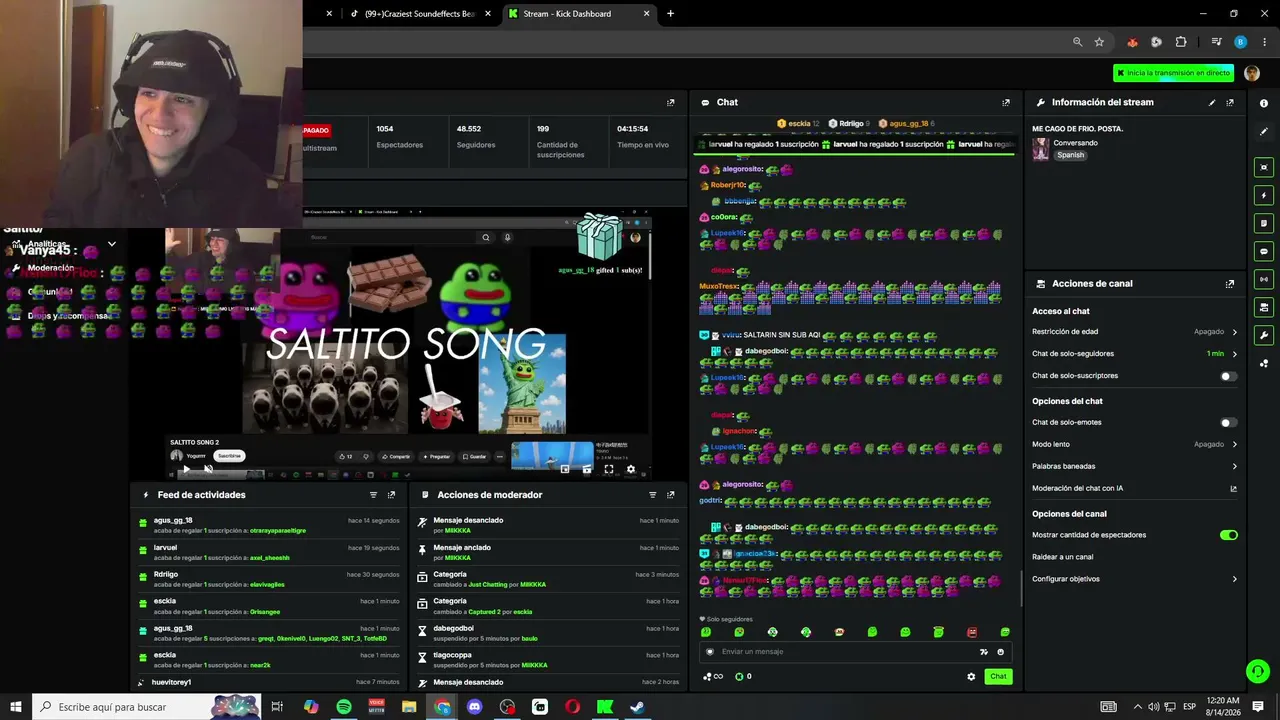Click tiagocoppa suspension moderator entry
1280x720 pixels.
click(x=549, y=660)
